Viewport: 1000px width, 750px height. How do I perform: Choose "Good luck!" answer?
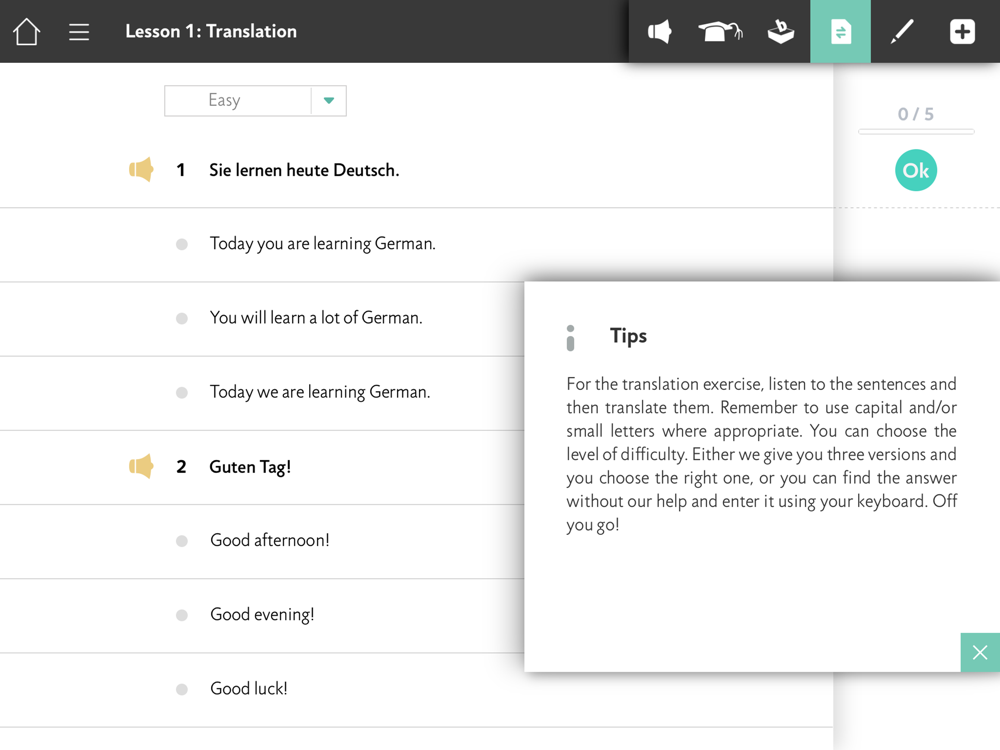click(x=249, y=689)
